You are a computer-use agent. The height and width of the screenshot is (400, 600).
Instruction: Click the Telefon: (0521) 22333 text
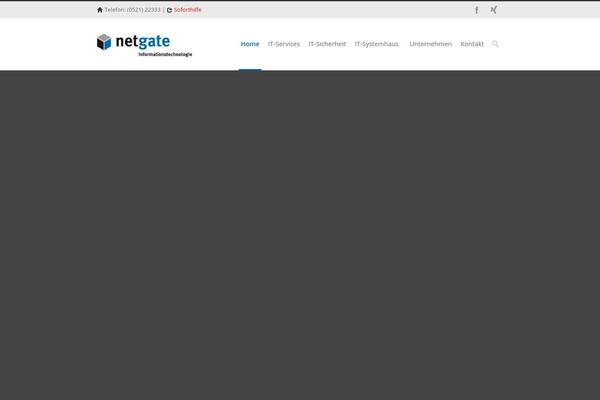pos(132,10)
